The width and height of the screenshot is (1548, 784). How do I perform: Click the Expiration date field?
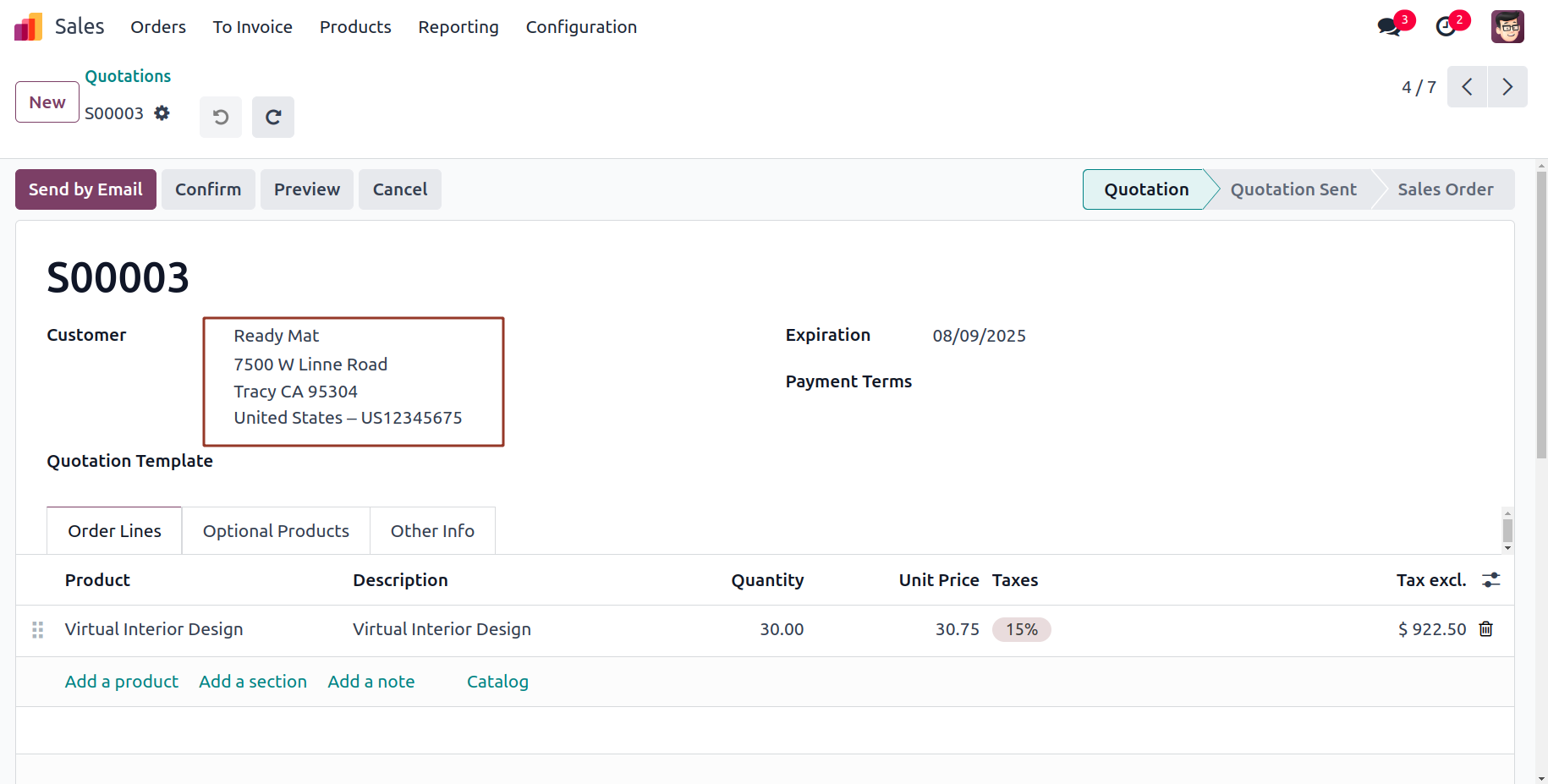coord(979,336)
